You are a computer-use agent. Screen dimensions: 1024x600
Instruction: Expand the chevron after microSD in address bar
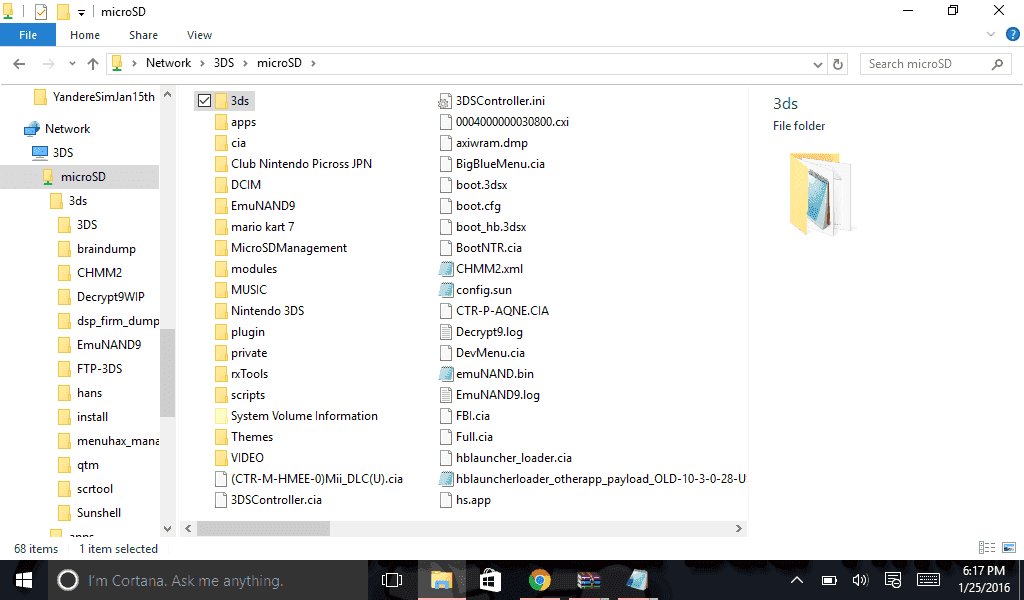[313, 63]
